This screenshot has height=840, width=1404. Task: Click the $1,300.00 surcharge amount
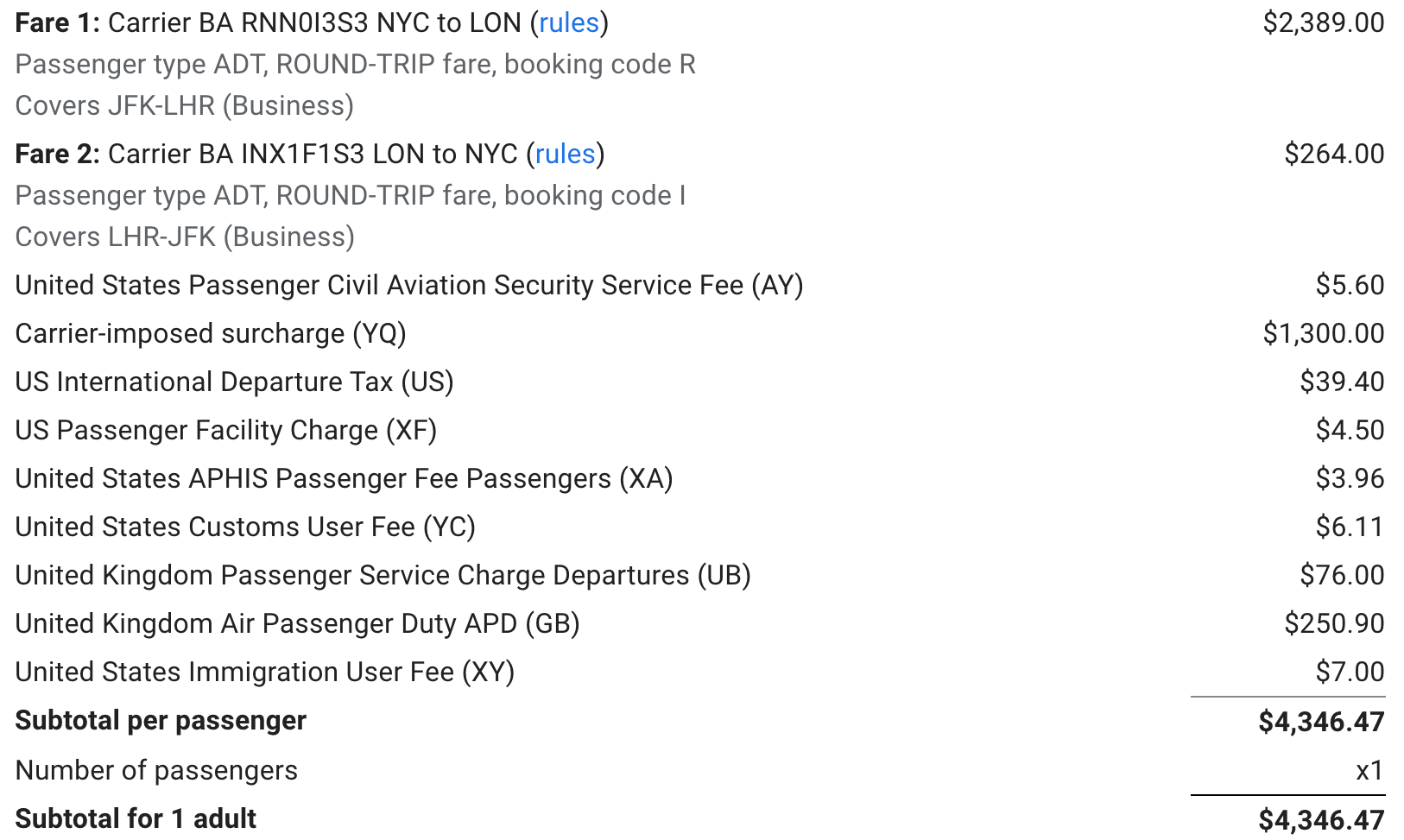click(x=1324, y=333)
